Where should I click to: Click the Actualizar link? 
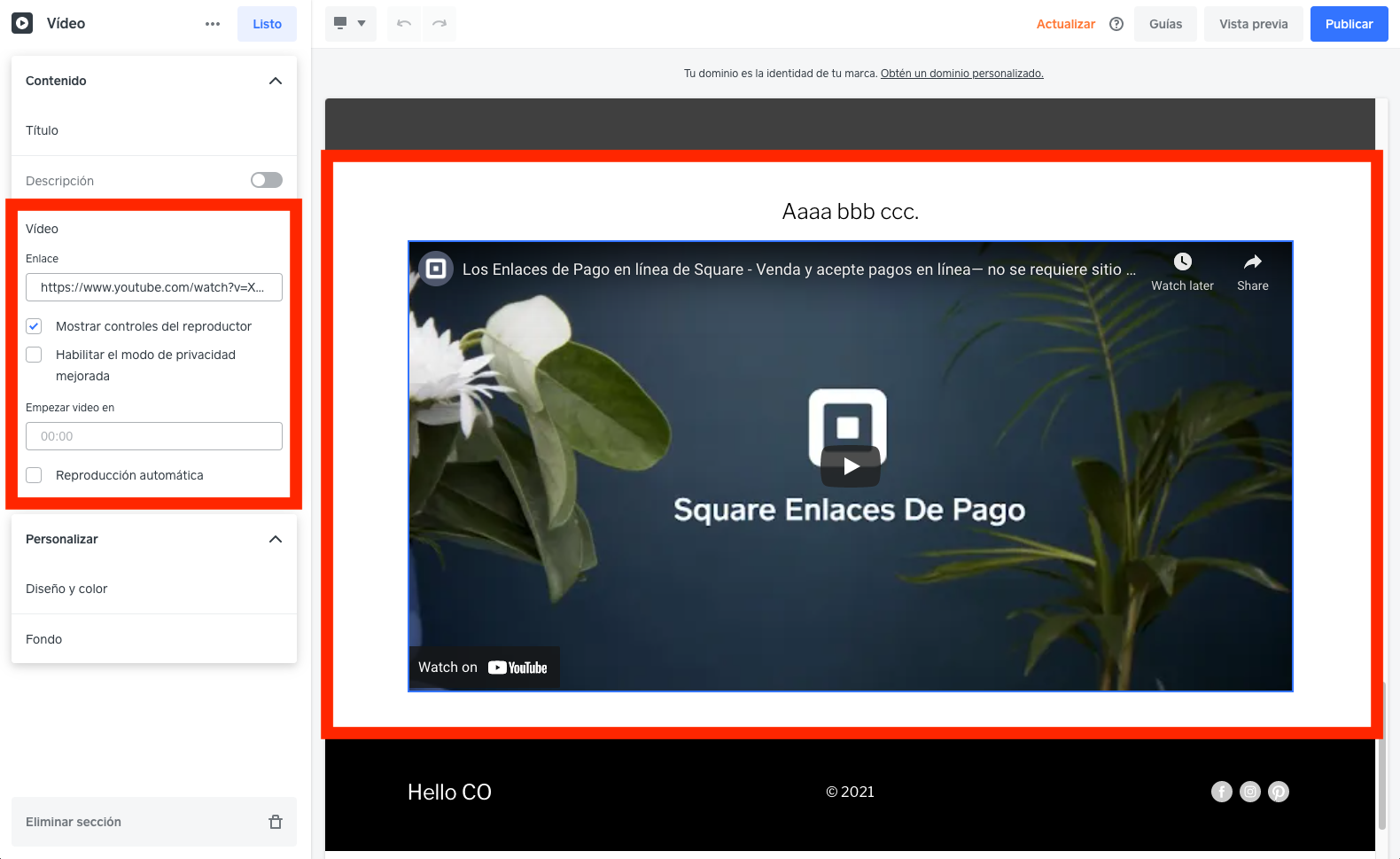[x=1066, y=24]
